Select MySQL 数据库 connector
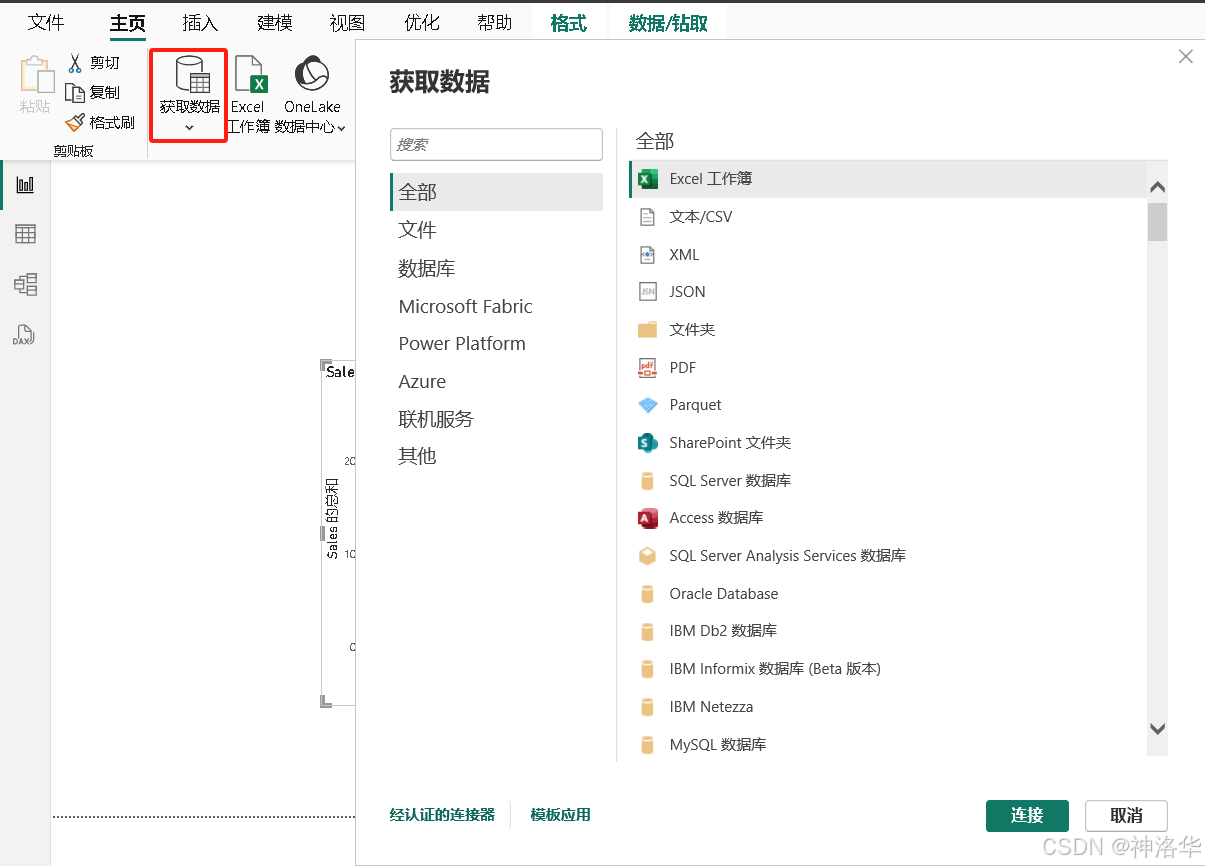The width and height of the screenshot is (1205, 866). [x=887, y=745]
